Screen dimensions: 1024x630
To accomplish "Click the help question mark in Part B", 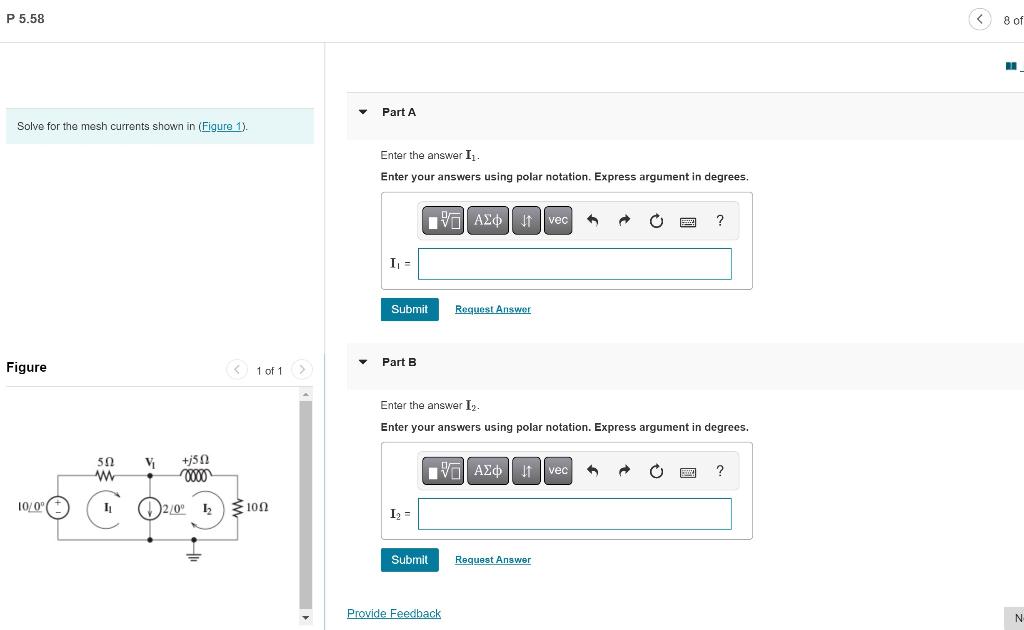I will 719,470.
